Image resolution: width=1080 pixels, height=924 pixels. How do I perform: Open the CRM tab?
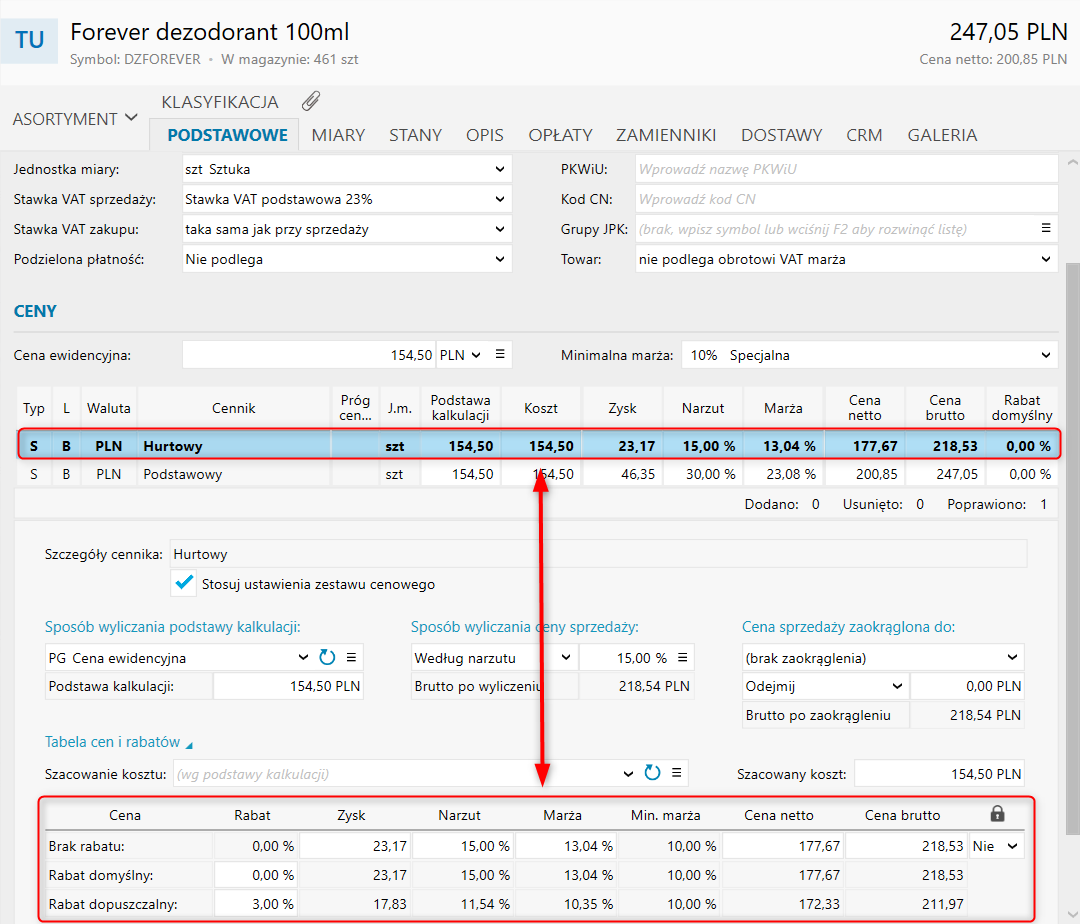pyautogui.click(x=864, y=135)
